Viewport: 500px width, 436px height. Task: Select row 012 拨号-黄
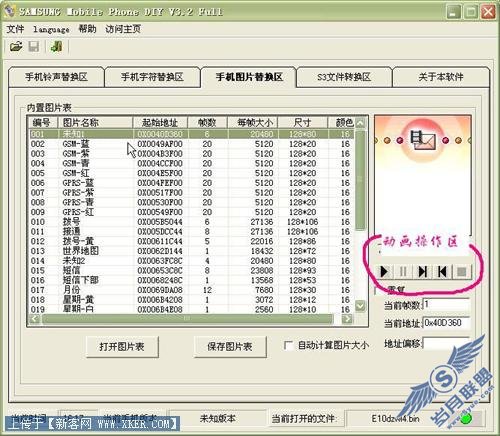coord(191,241)
